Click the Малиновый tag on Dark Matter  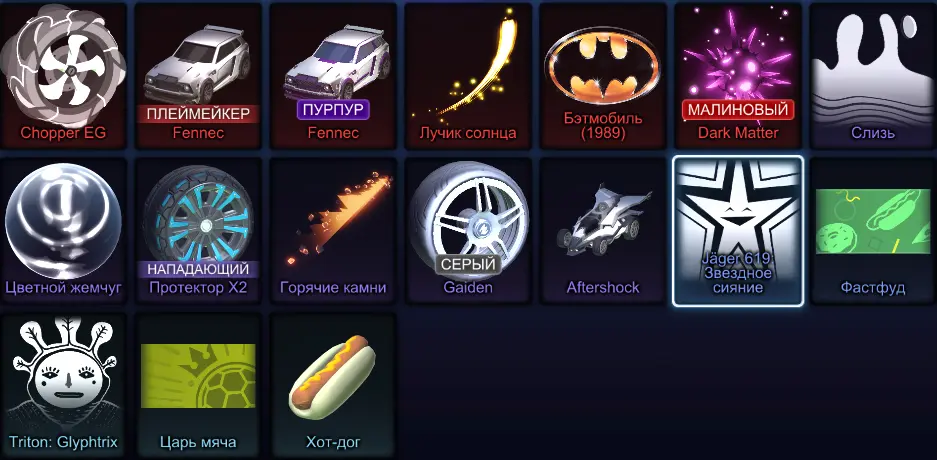point(738,109)
